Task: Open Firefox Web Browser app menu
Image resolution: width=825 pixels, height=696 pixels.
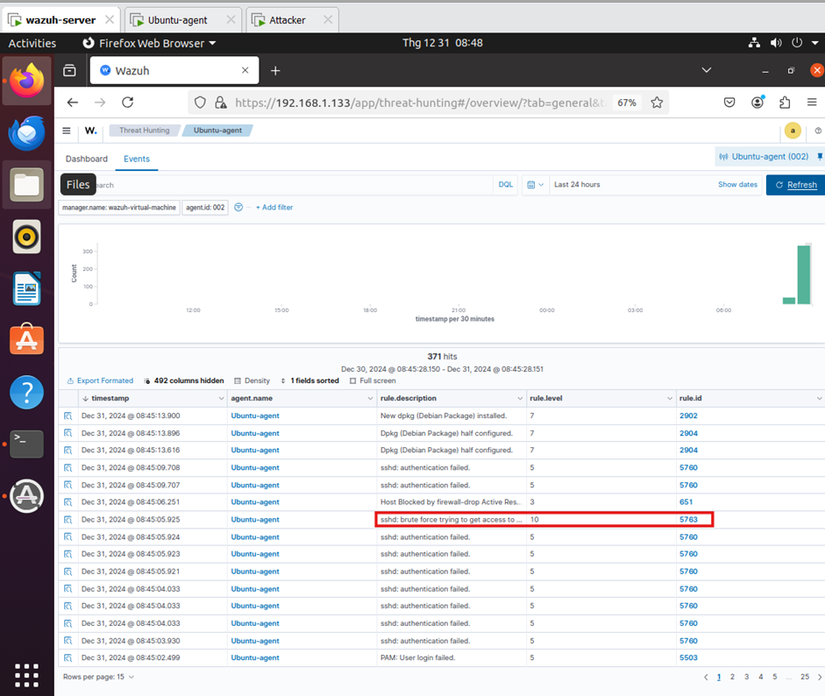Action: (149, 43)
